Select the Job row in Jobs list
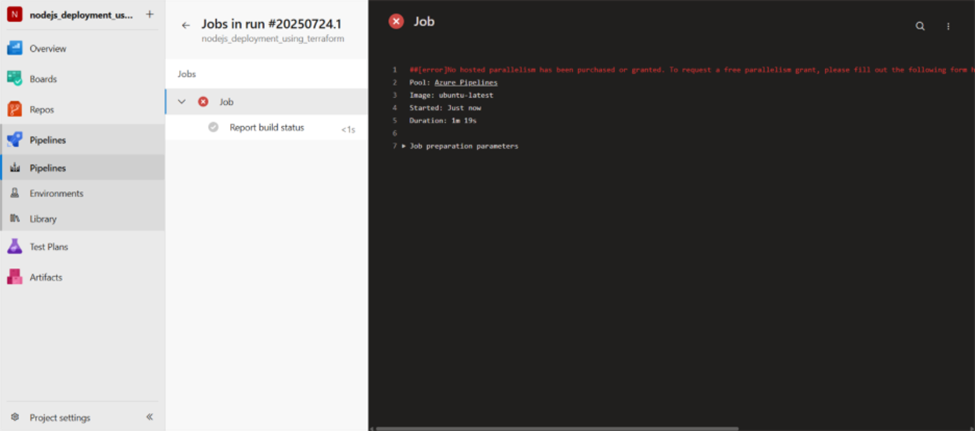The image size is (975, 431). (x=267, y=101)
